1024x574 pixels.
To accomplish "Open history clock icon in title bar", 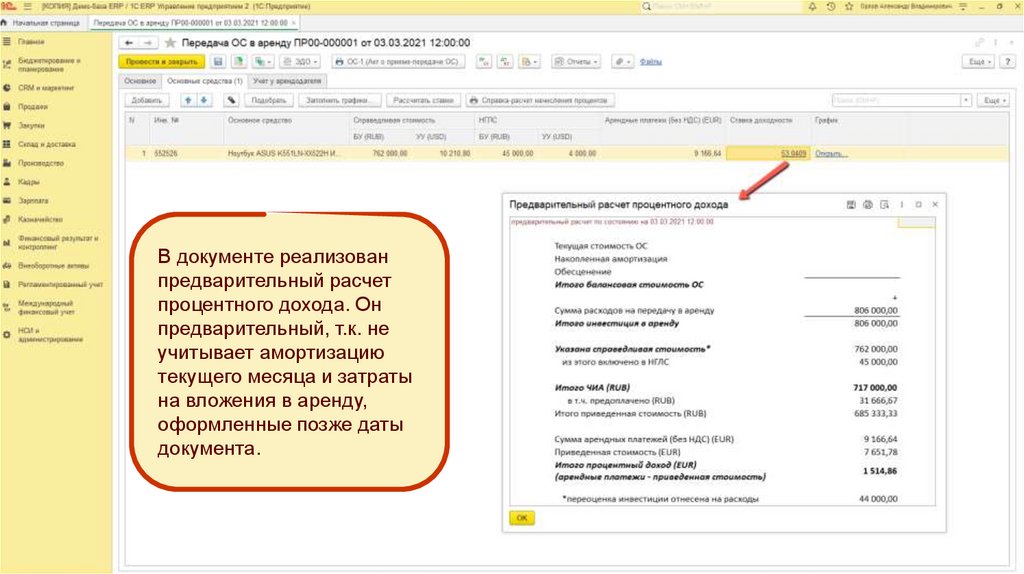I will (833, 6).
